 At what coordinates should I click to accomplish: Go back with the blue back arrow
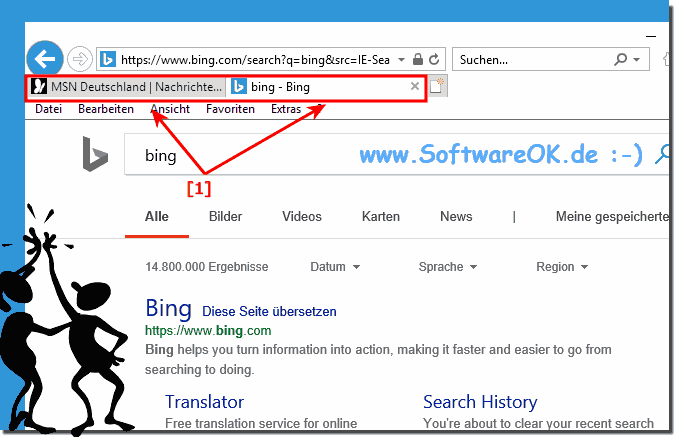(x=45, y=59)
